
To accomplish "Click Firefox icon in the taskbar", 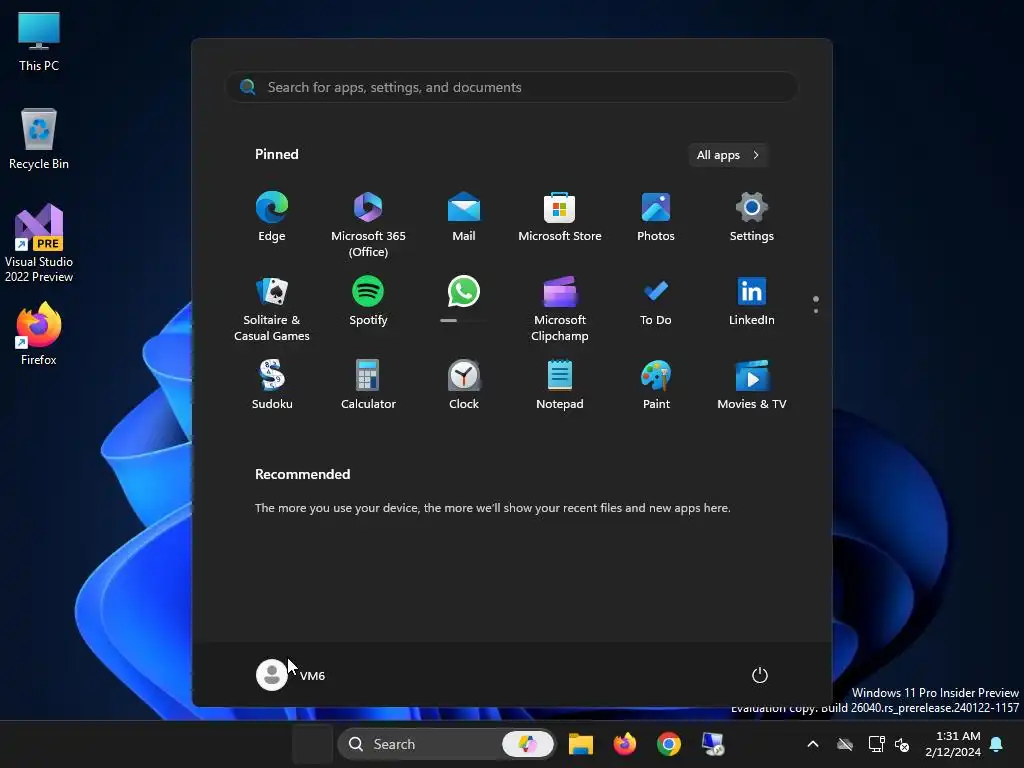I will coord(625,744).
